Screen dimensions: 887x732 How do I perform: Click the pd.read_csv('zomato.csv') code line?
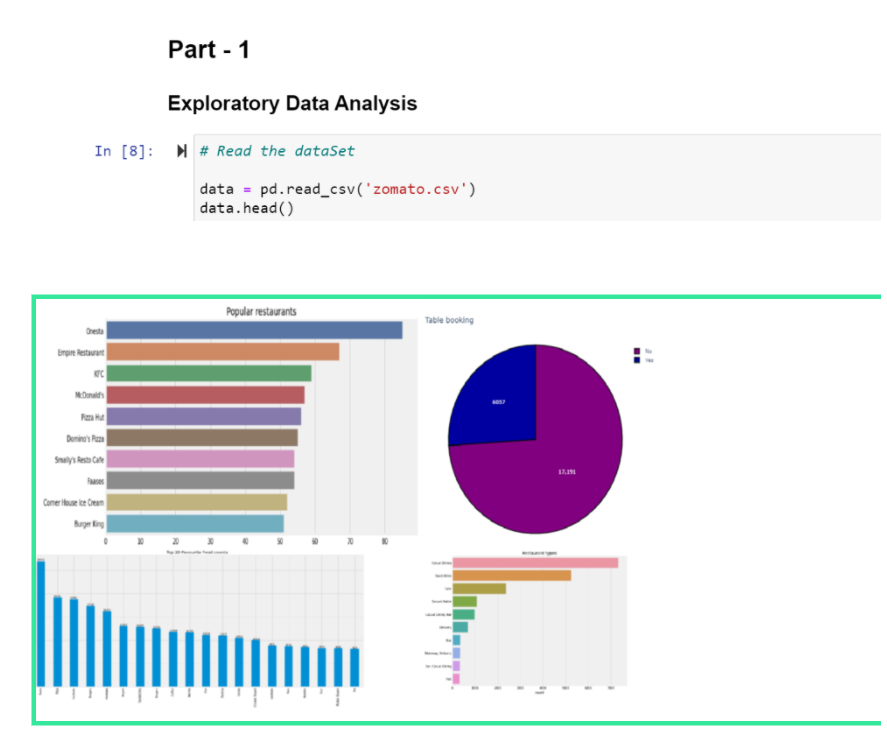(x=338, y=189)
